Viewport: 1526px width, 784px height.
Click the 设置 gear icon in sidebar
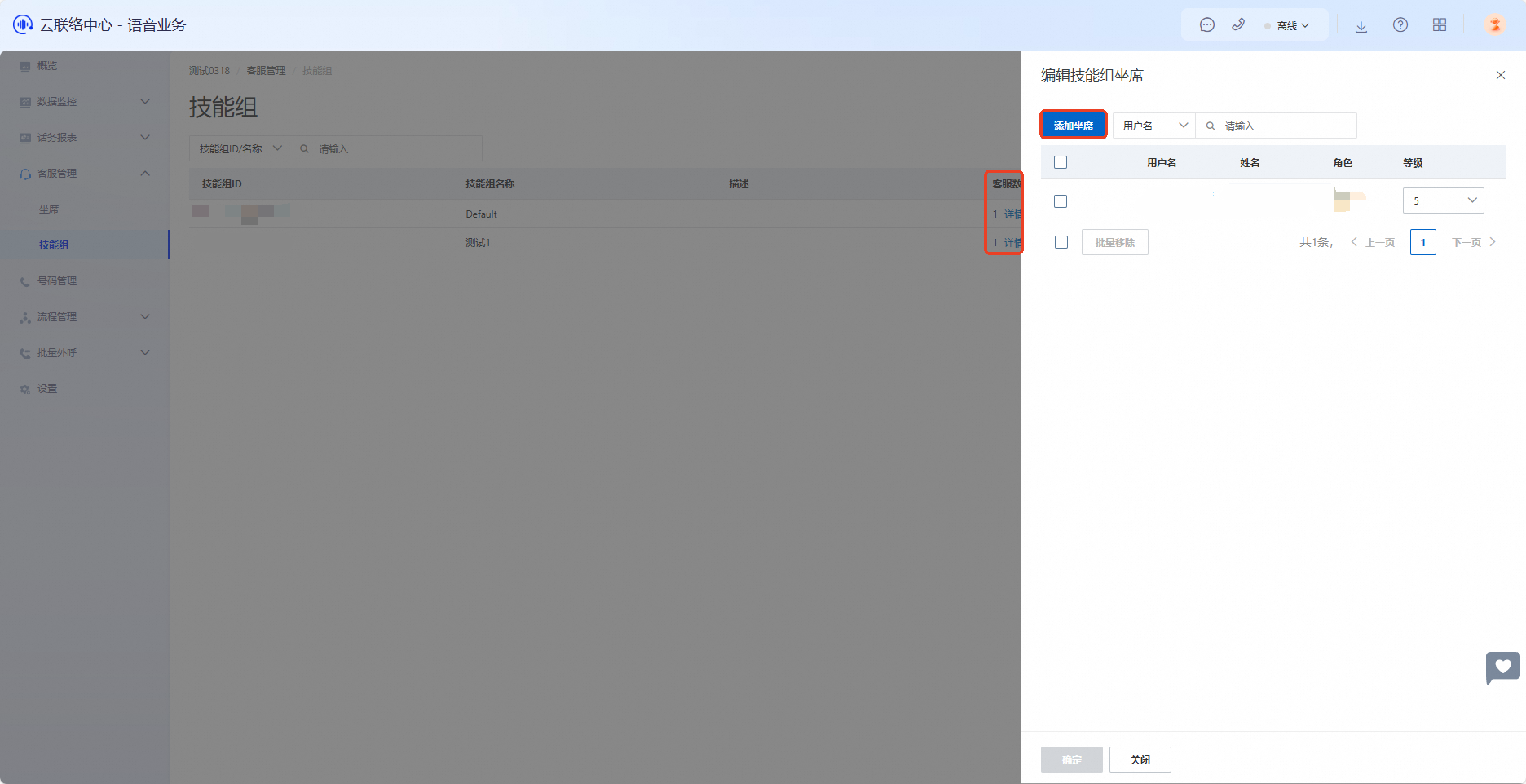[x=25, y=389]
